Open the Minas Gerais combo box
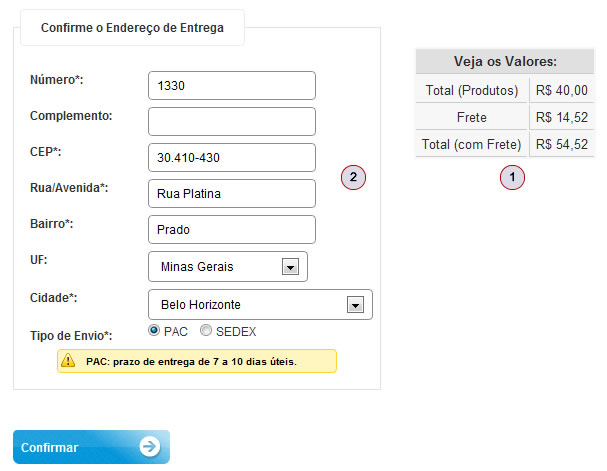The width and height of the screenshot is (607, 471). point(226,267)
